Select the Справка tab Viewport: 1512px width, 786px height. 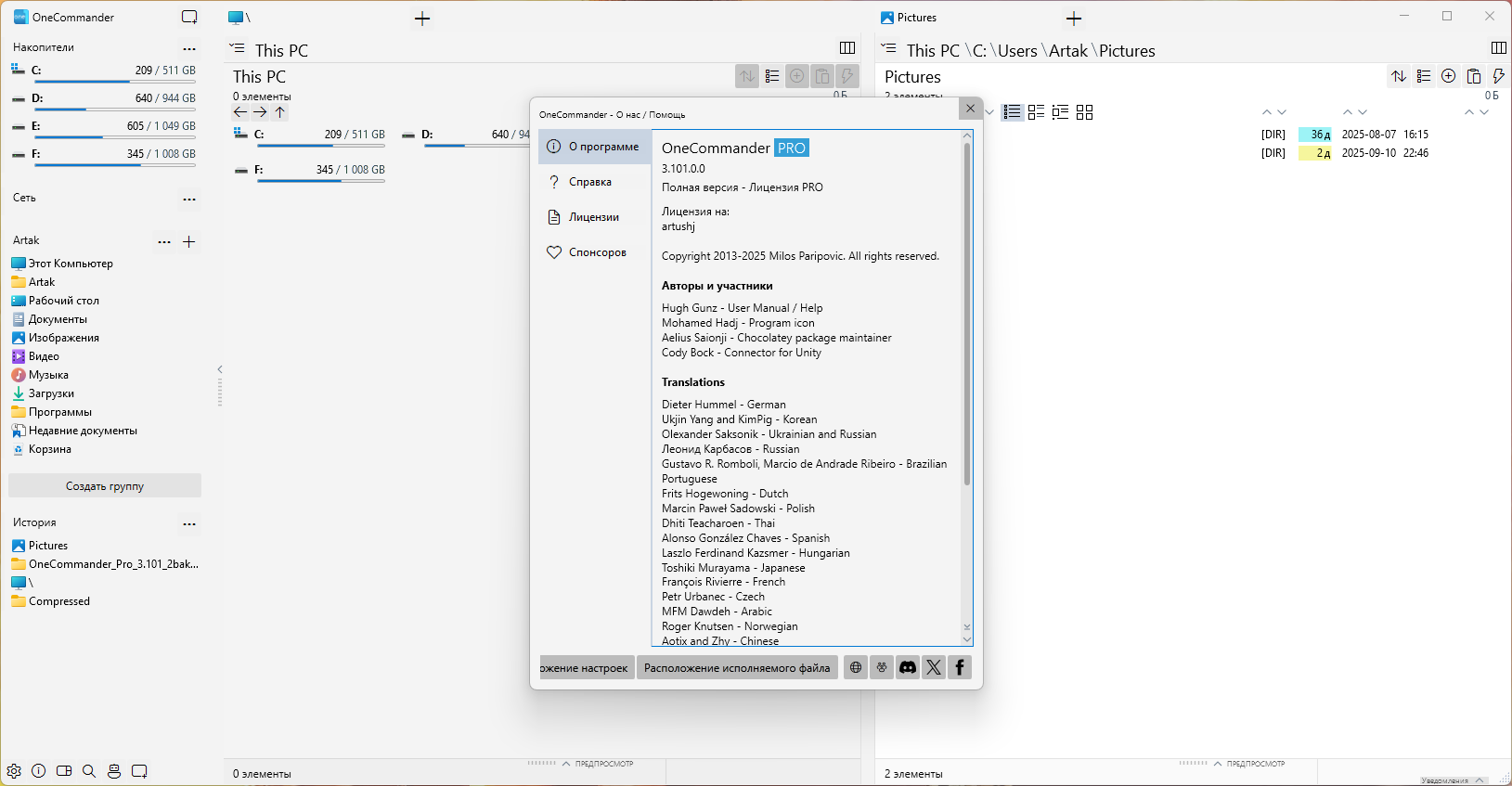595,182
